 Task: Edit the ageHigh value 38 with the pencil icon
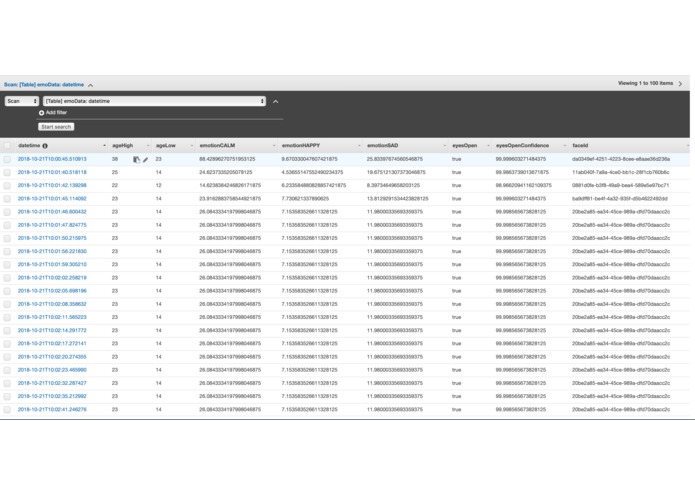pyautogui.click(x=145, y=159)
